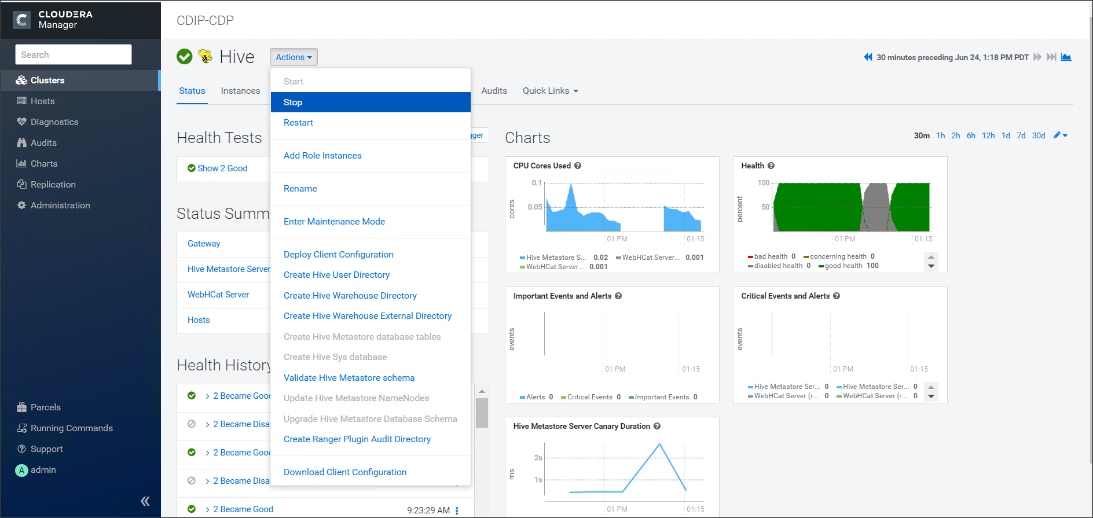This screenshot has width=1093, height=518.
Task: Click help icon beside Health chart title
Action: (772, 166)
